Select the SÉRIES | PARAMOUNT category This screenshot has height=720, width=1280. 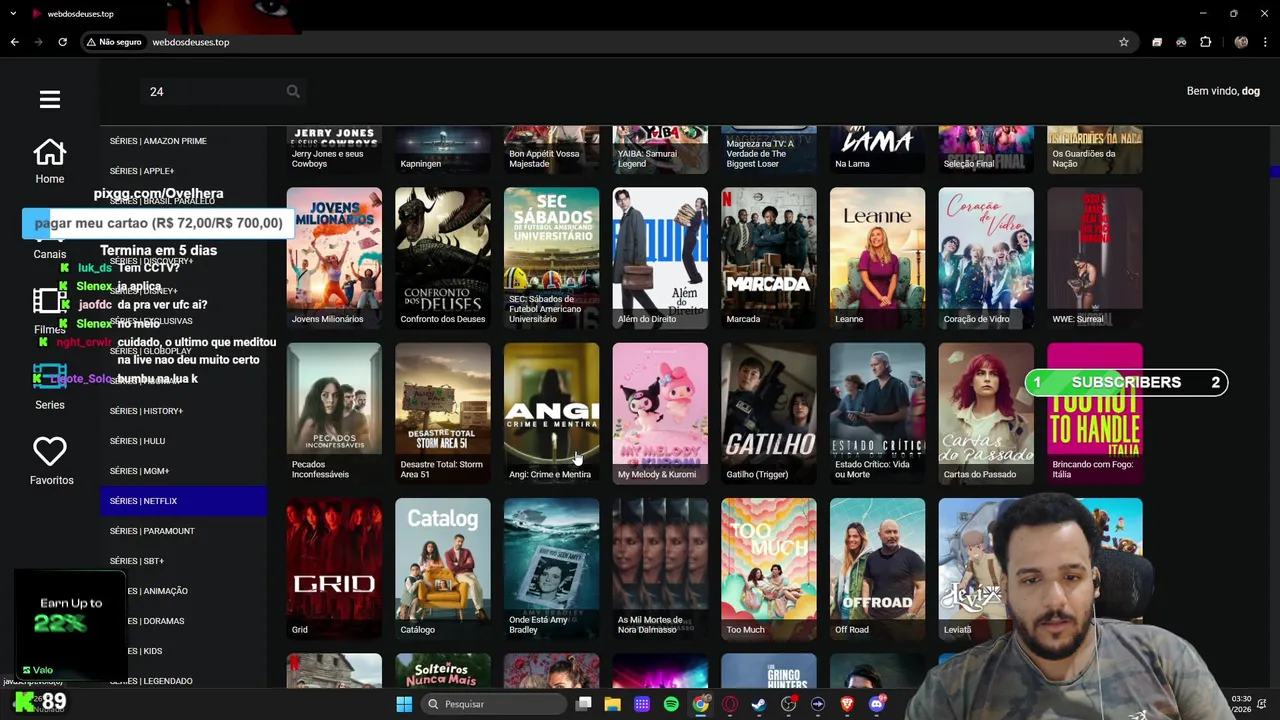click(183, 531)
